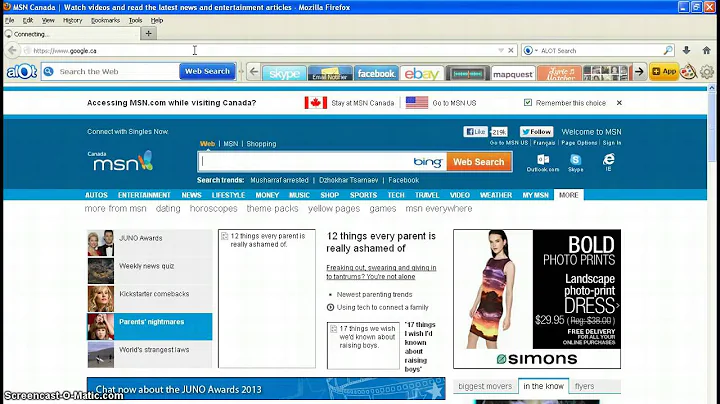The width and height of the screenshot is (720, 404).
Task: Click the Twitter Follow button
Action: 536,132
